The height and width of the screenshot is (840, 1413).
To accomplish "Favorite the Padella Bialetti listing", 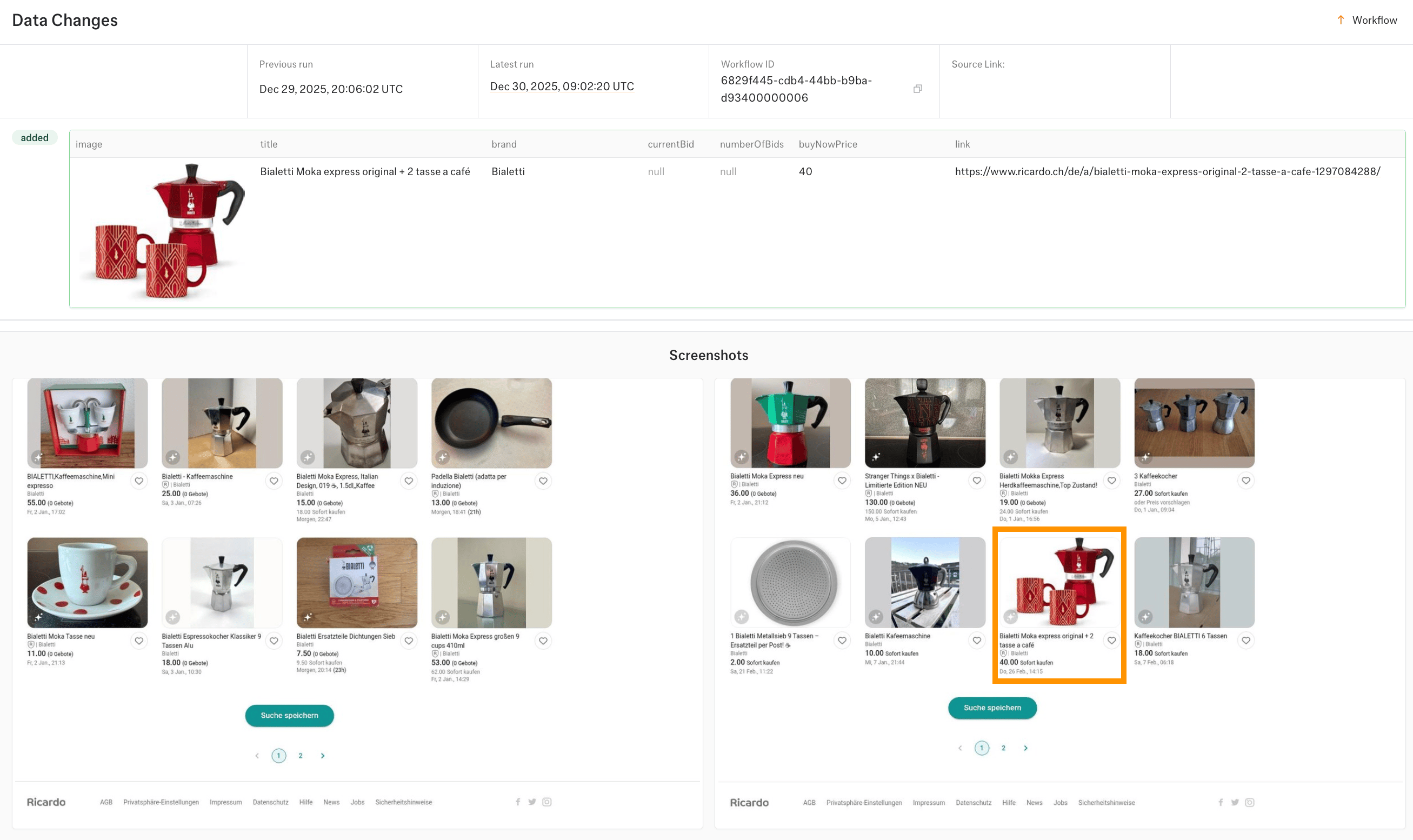I will click(543, 481).
